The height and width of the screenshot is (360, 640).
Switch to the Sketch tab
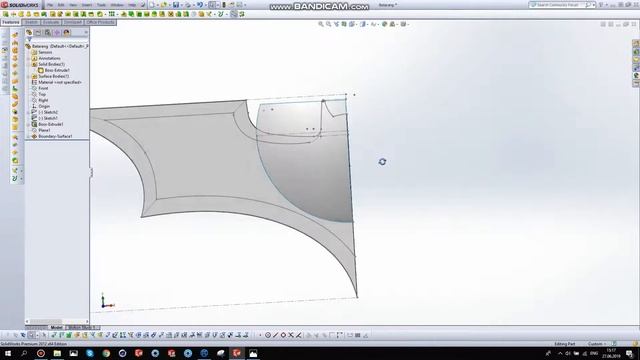pyautogui.click(x=31, y=22)
